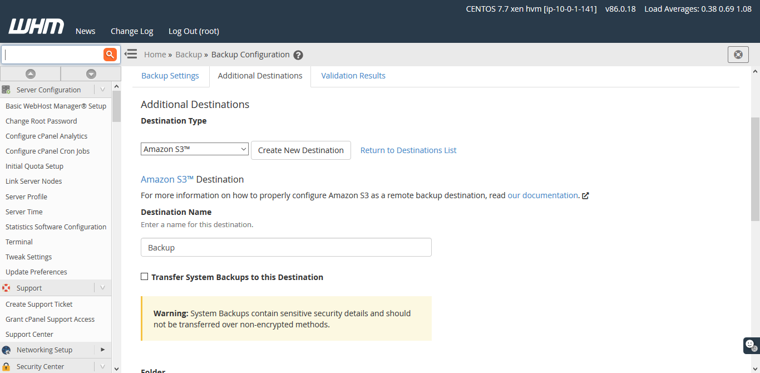The height and width of the screenshot is (373, 760).
Task: Open the our documentation link
Action: (x=543, y=196)
